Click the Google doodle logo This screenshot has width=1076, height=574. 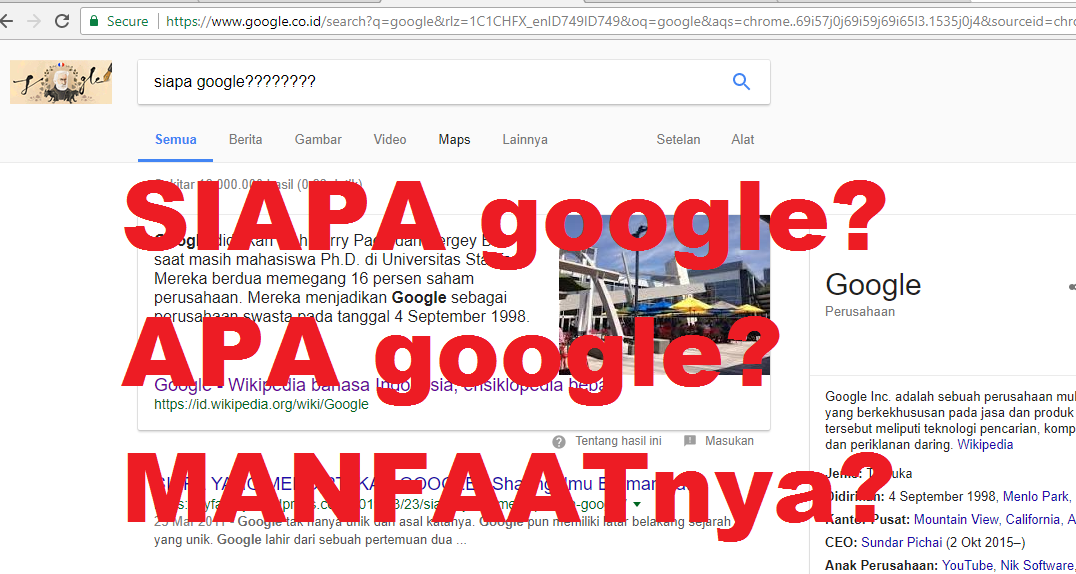point(61,82)
